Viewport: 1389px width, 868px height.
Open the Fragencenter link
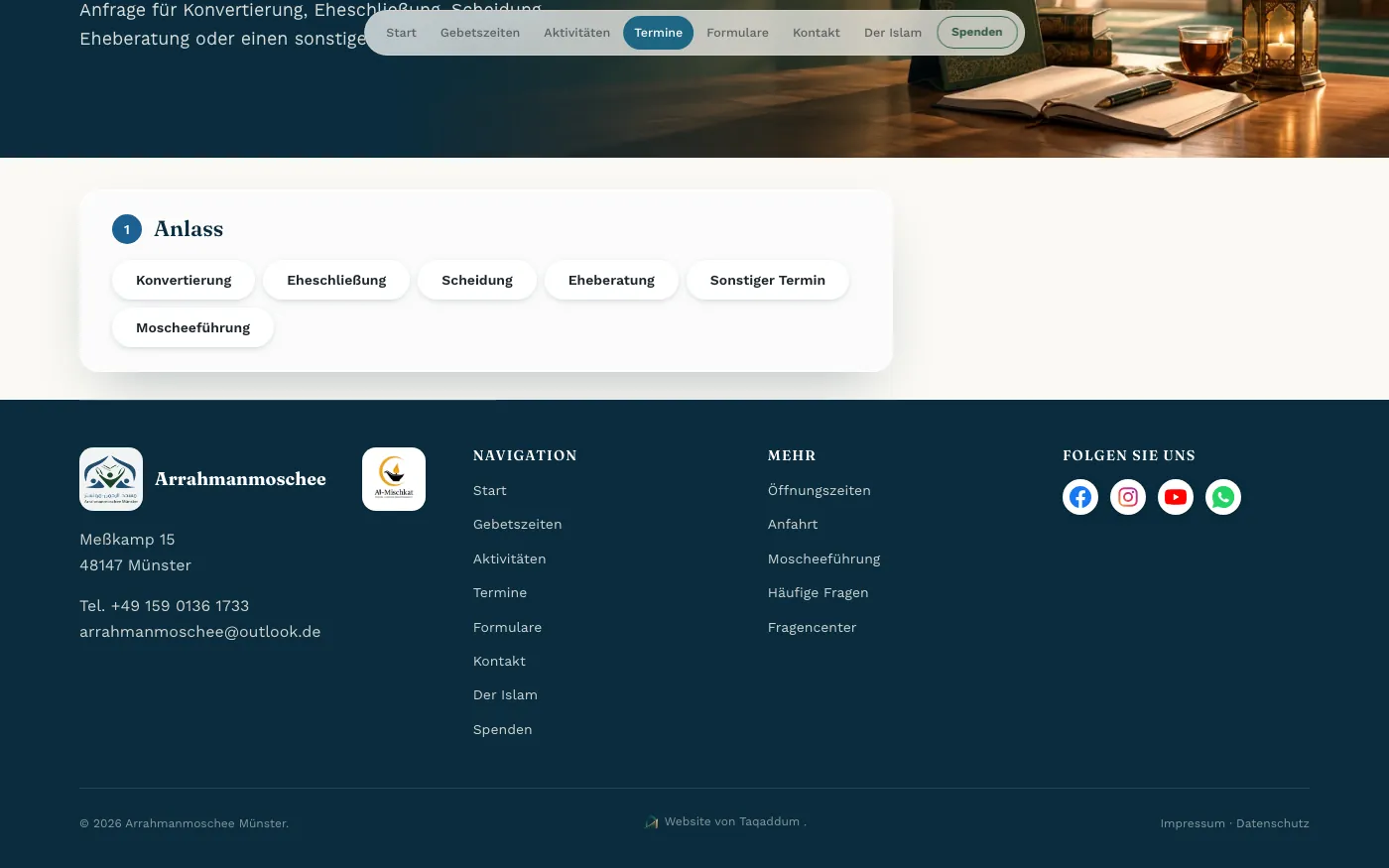point(813,627)
